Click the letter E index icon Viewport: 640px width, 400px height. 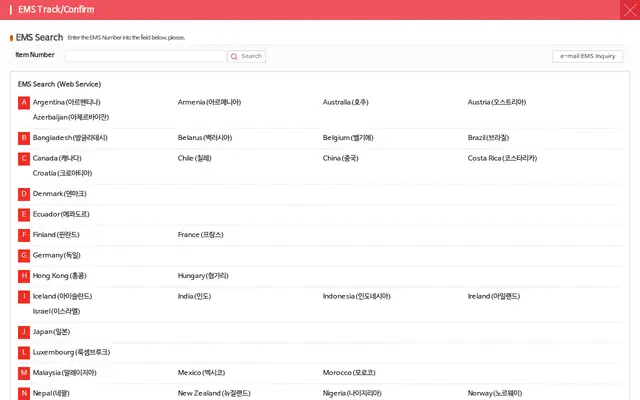tap(24, 214)
